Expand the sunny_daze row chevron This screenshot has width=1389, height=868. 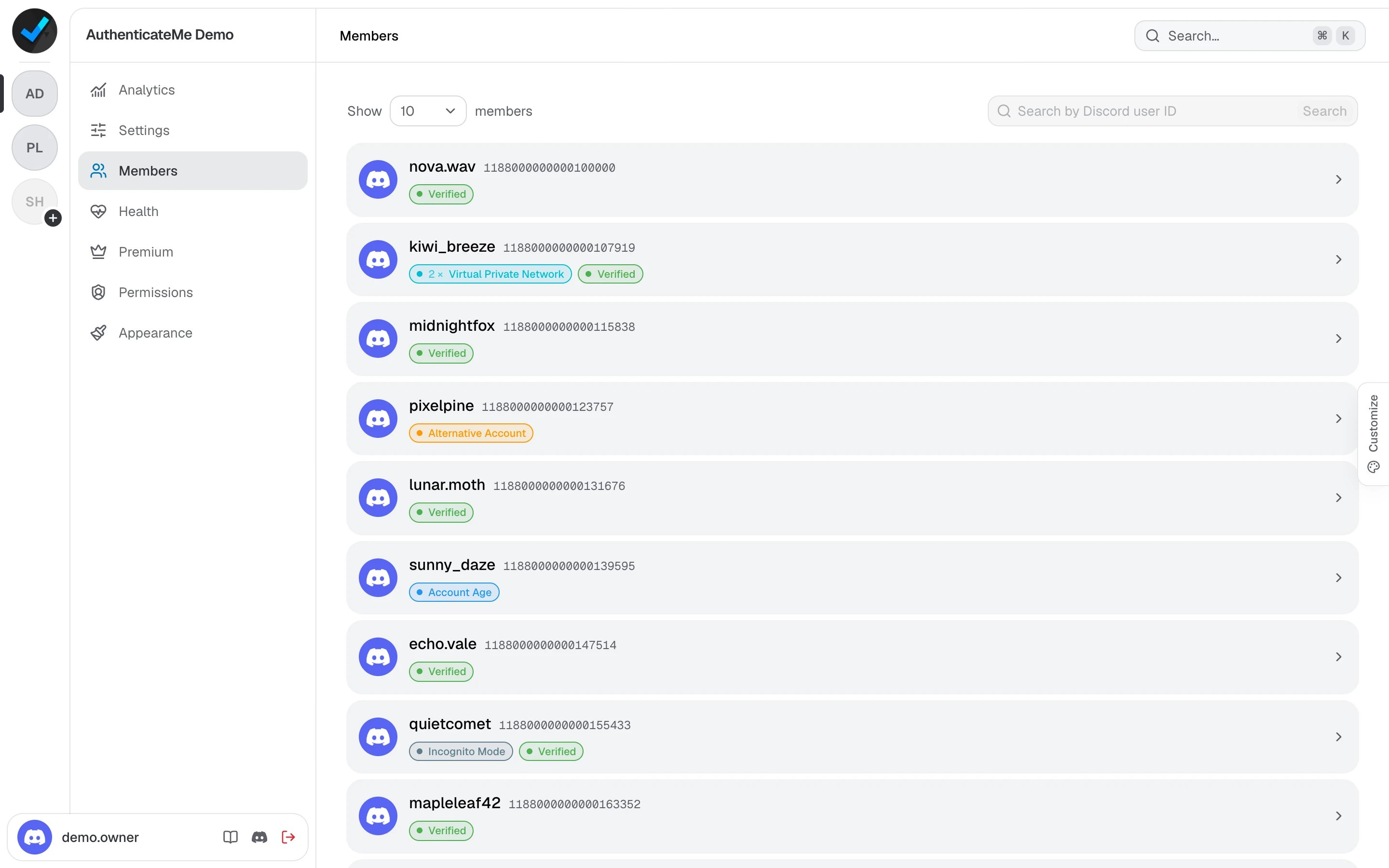pos(1338,578)
